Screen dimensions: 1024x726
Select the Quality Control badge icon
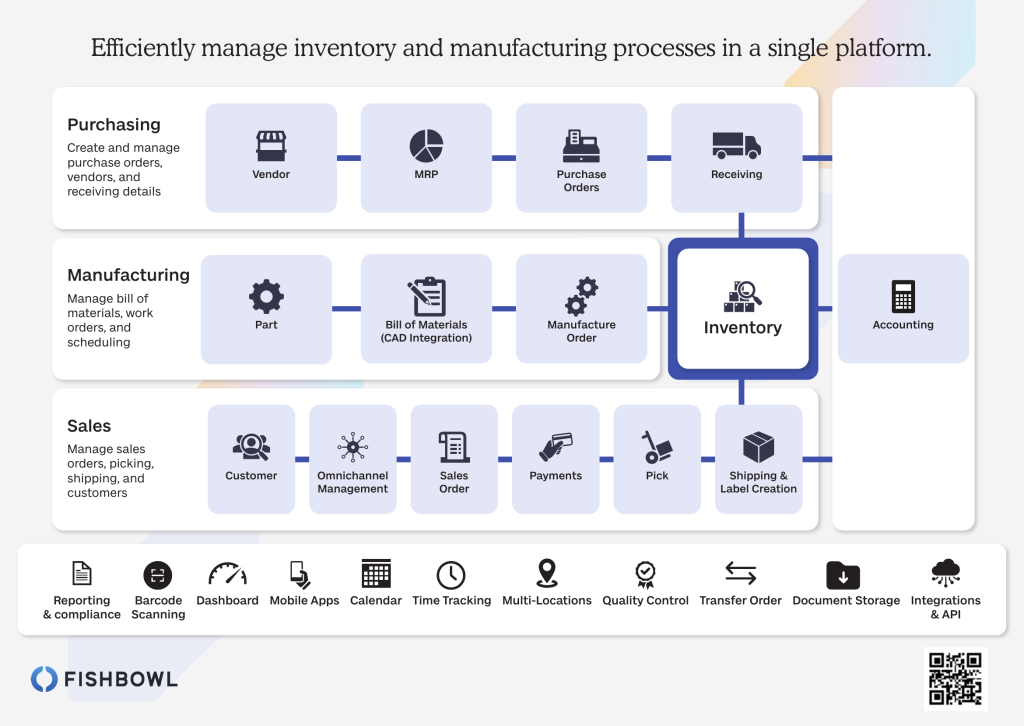point(645,575)
